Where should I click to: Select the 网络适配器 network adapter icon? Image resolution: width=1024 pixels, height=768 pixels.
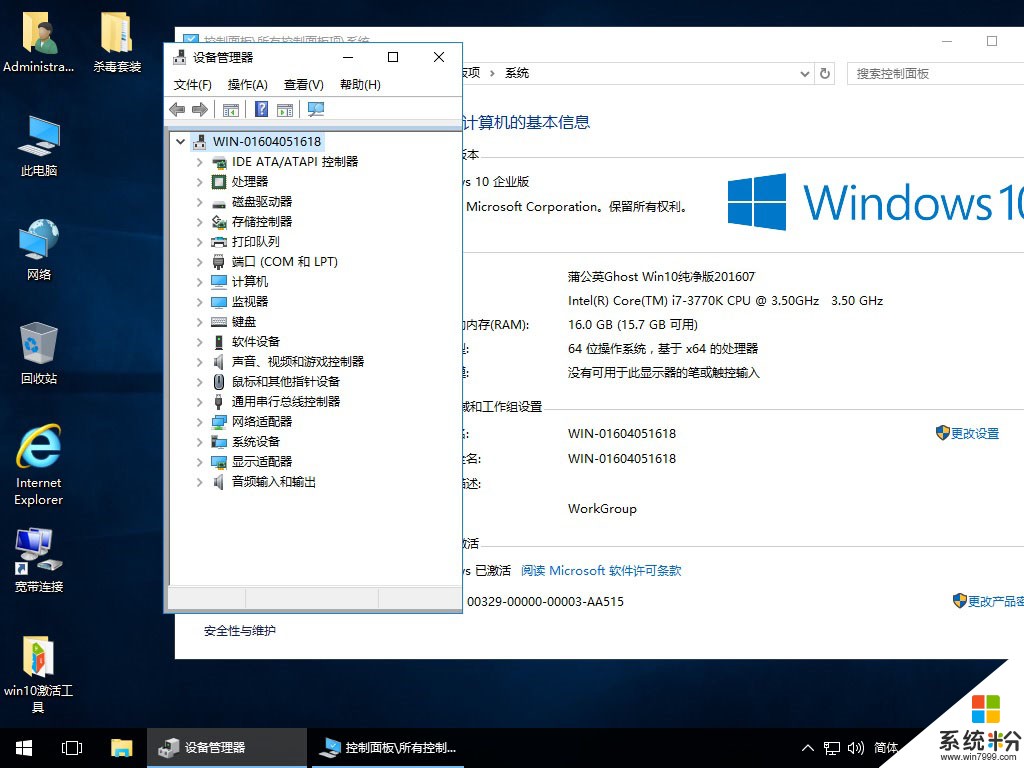pos(219,423)
